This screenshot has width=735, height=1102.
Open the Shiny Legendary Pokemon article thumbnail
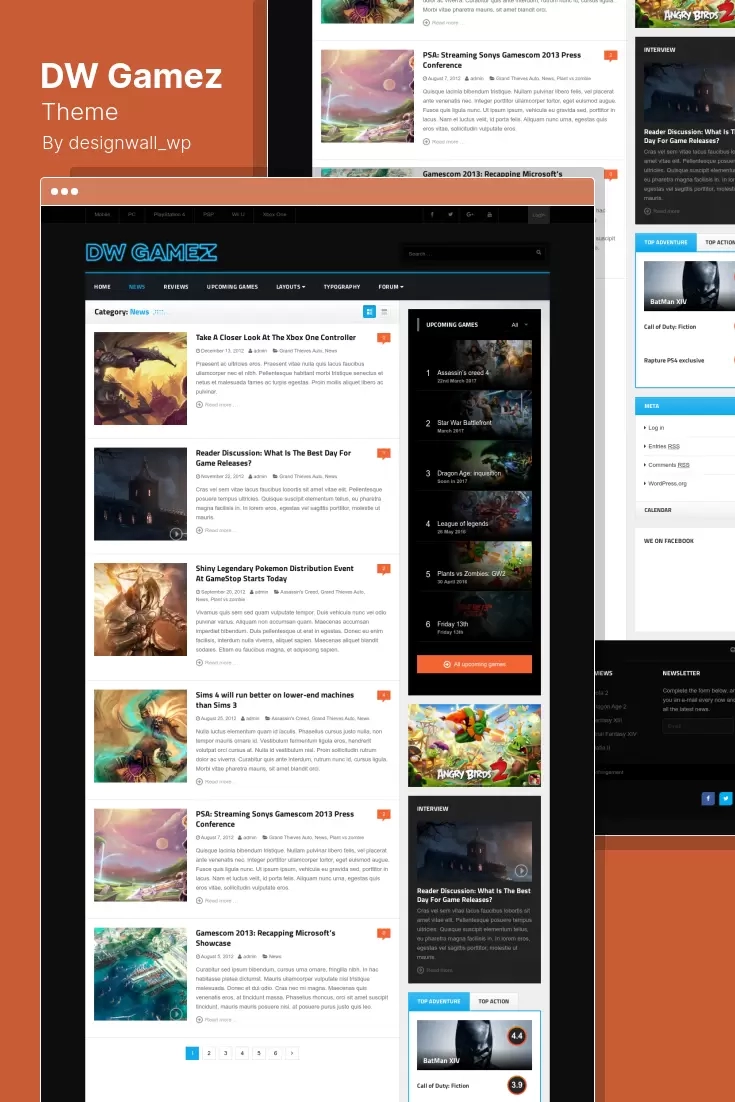[141, 609]
